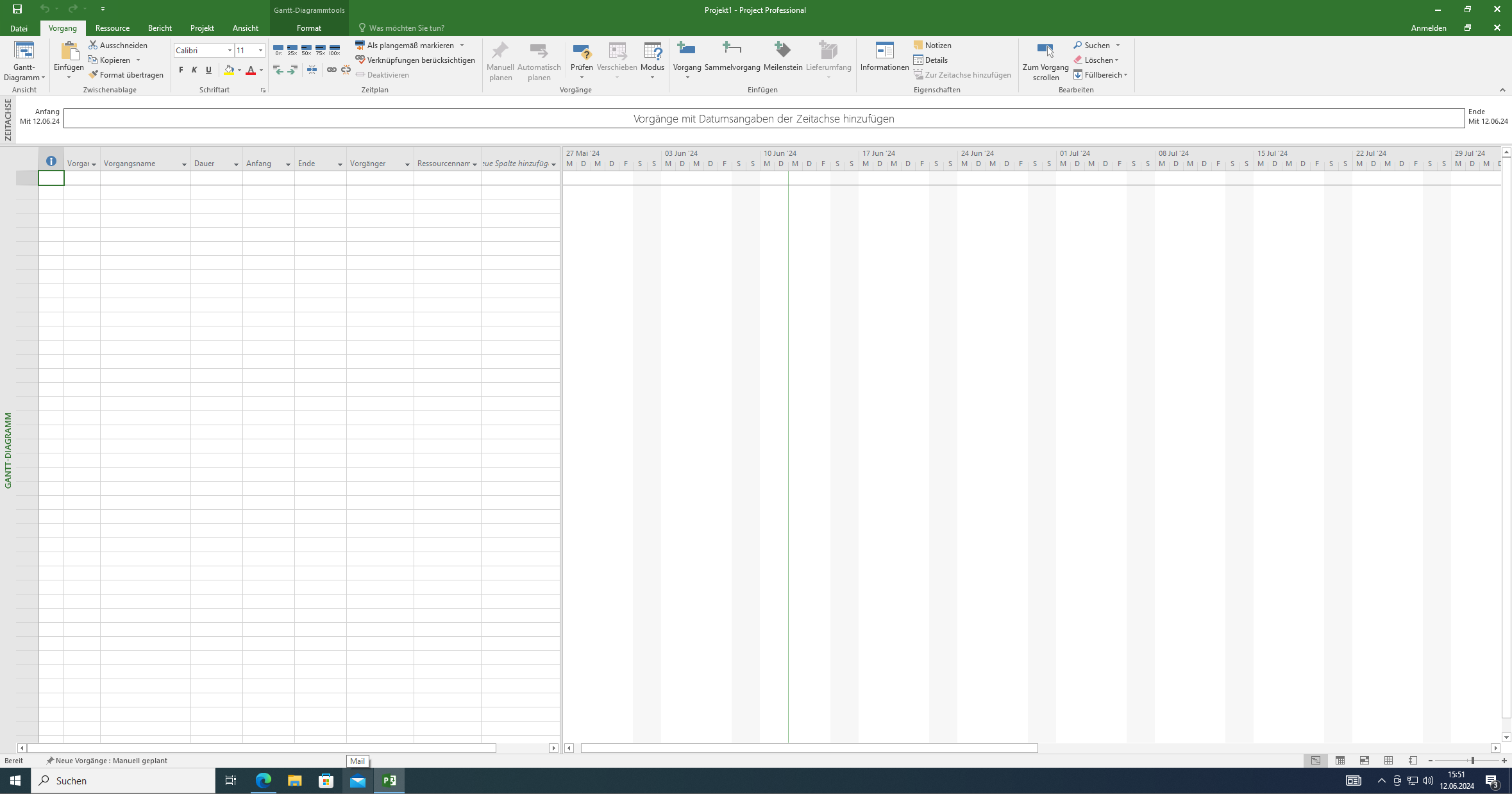
Task: Mark selected task 75% complete
Action: click(321, 50)
